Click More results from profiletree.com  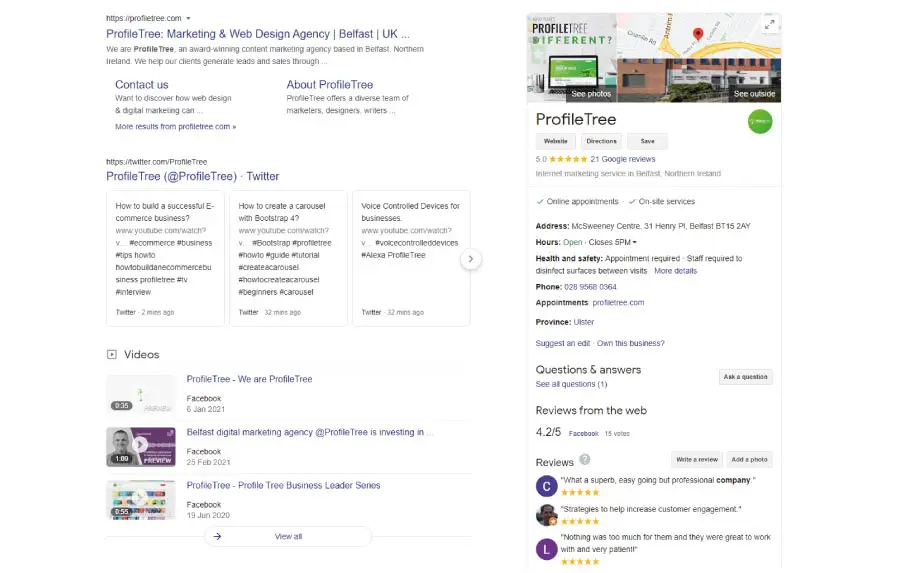[x=175, y=126]
